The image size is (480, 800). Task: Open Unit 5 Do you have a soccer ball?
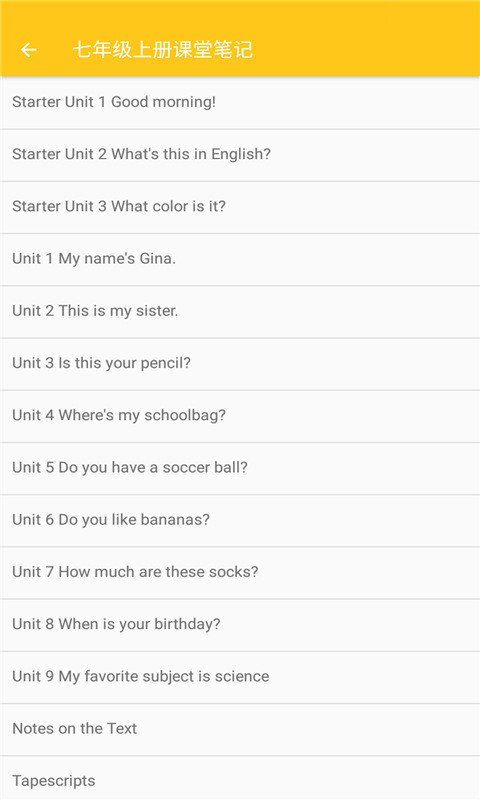(x=240, y=468)
